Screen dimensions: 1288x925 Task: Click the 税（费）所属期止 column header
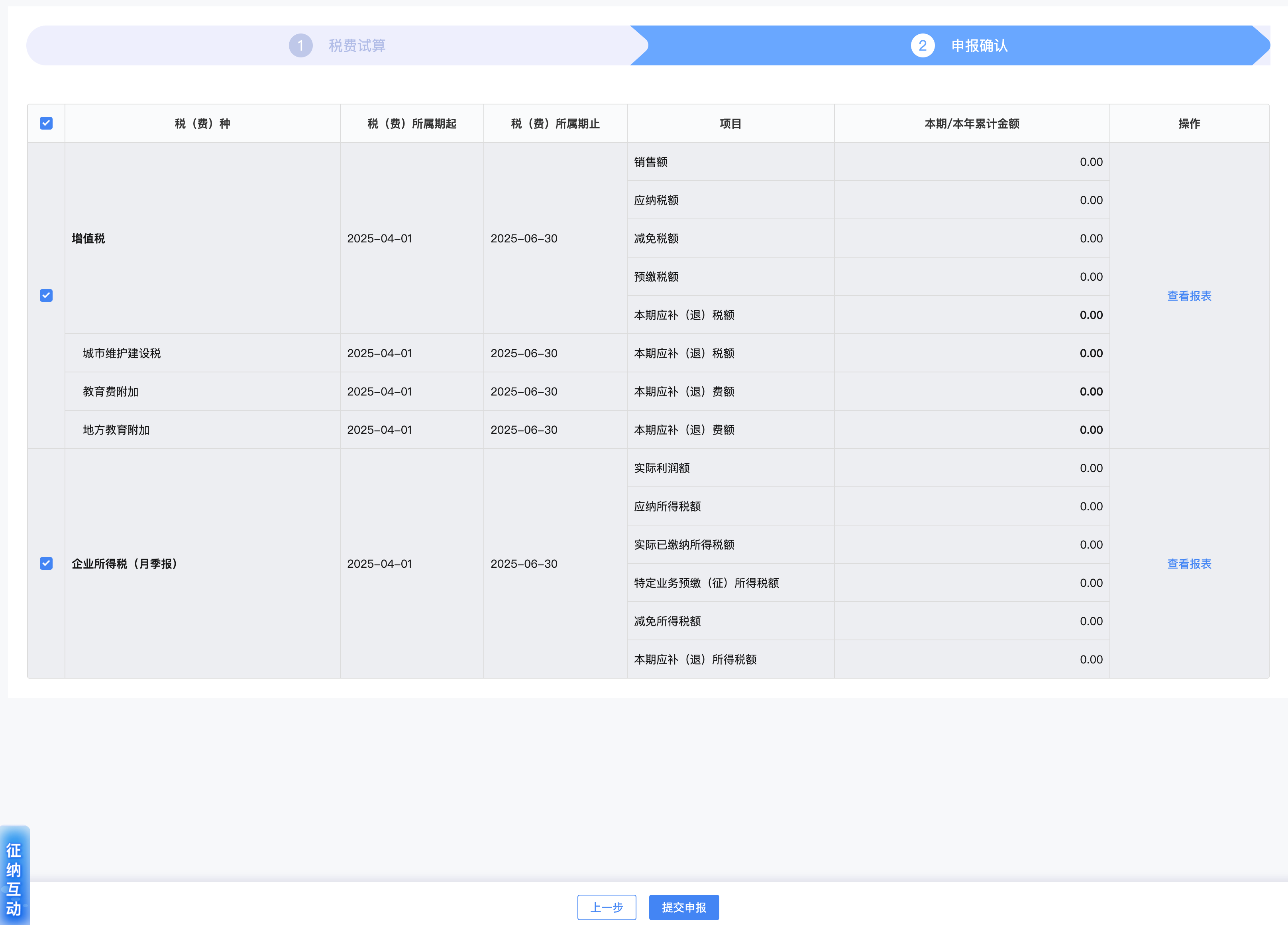click(x=555, y=123)
